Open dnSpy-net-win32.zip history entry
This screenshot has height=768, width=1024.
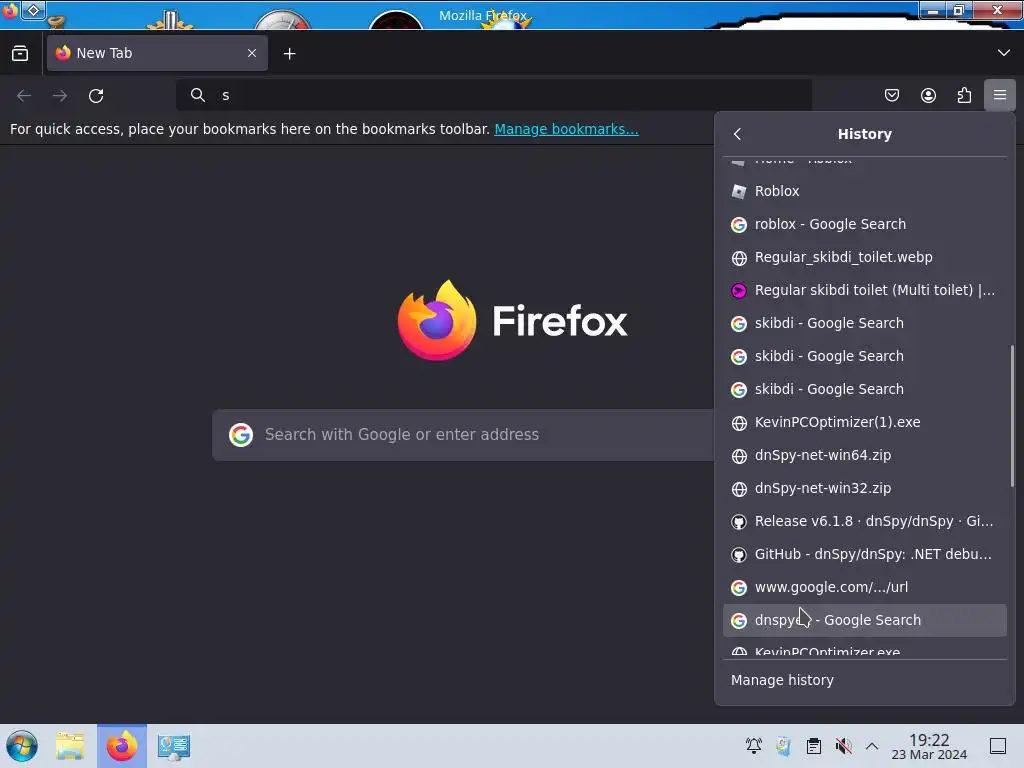coord(865,488)
